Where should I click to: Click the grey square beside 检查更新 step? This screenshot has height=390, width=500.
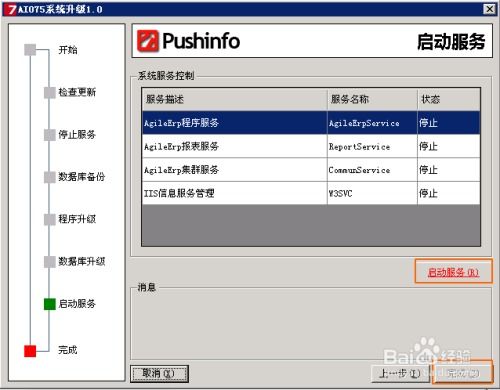point(50,92)
